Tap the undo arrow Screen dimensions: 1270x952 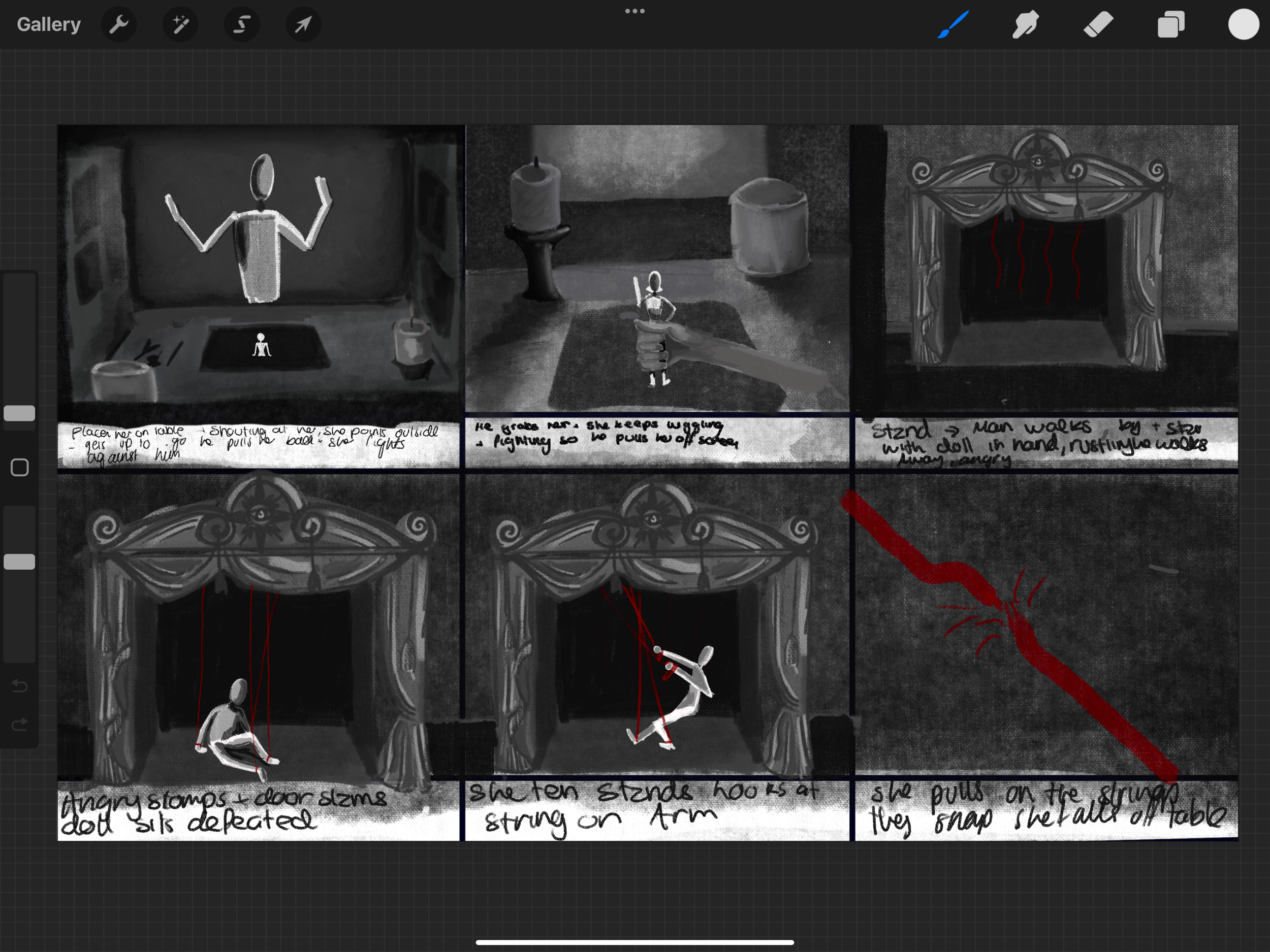19,686
